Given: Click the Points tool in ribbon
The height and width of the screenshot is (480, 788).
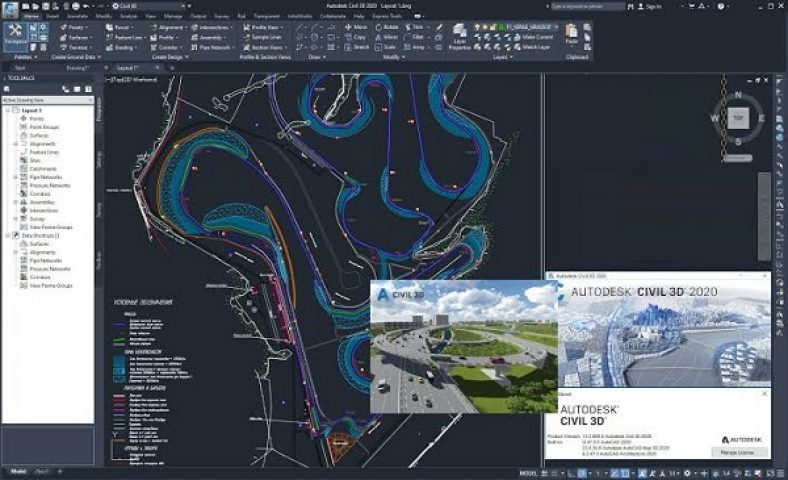Looking at the screenshot, I should (x=73, y=27).
